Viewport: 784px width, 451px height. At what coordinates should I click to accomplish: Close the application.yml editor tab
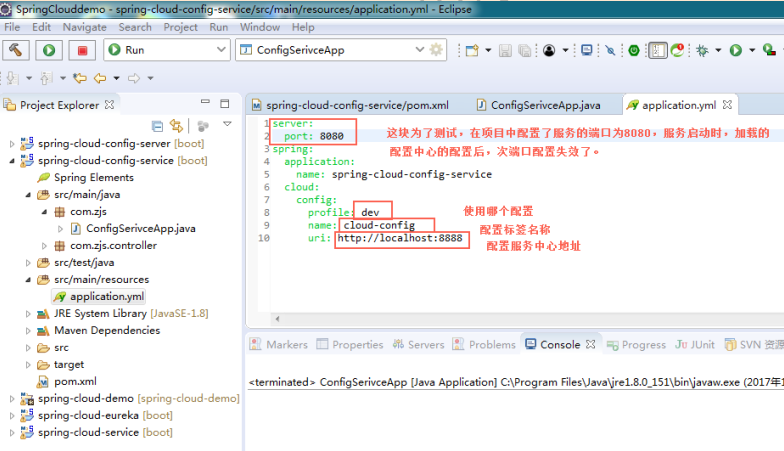pyautogui.click(x=728, y=104)
